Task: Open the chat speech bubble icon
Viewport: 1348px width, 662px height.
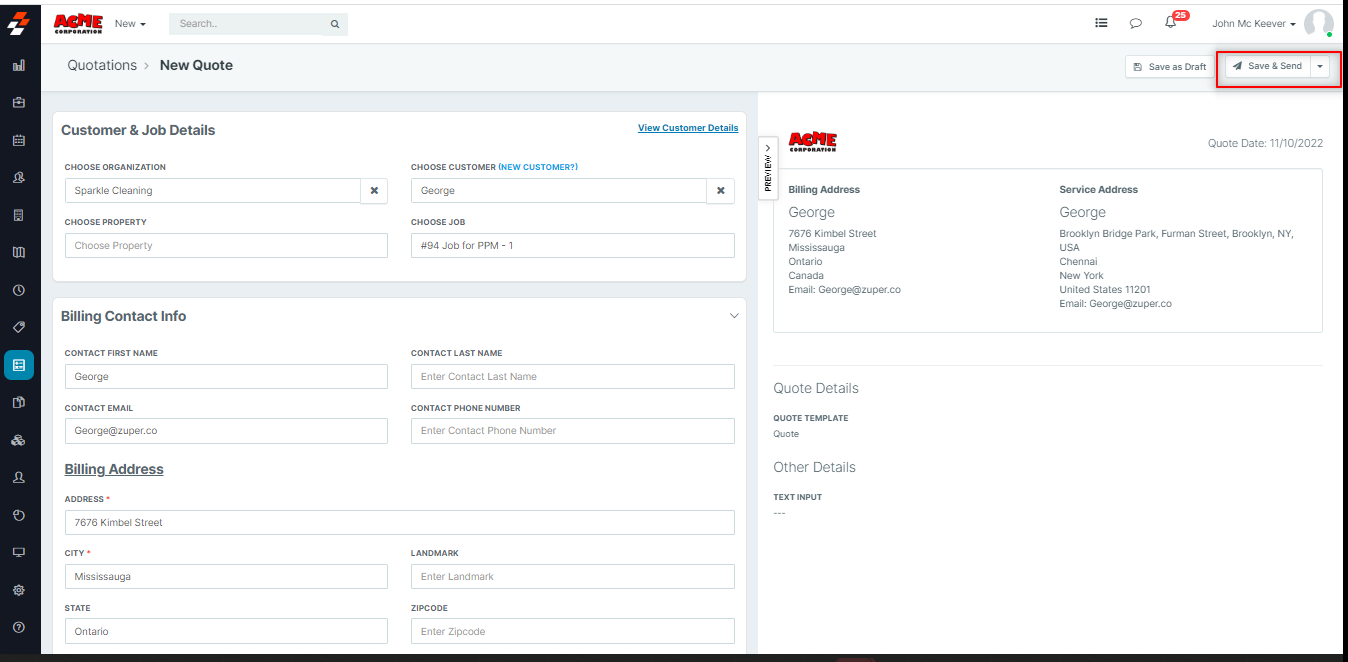Action: (x=1135, y=23)
